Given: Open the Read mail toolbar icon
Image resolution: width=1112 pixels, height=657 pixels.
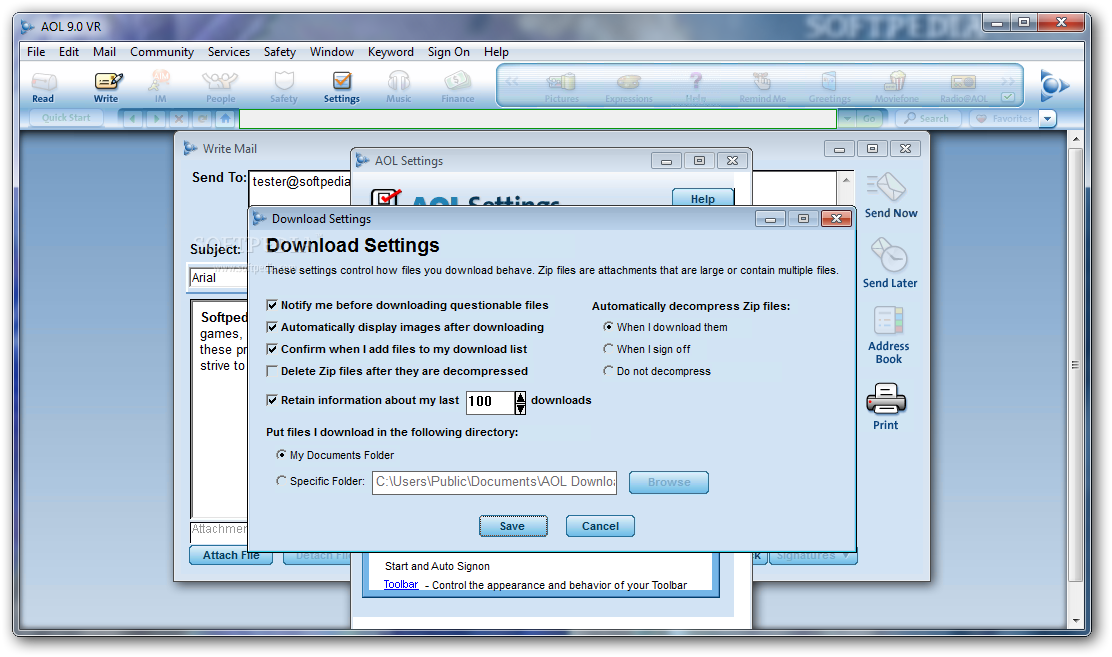Looking at the screenshot, I should tap(43, 87).
